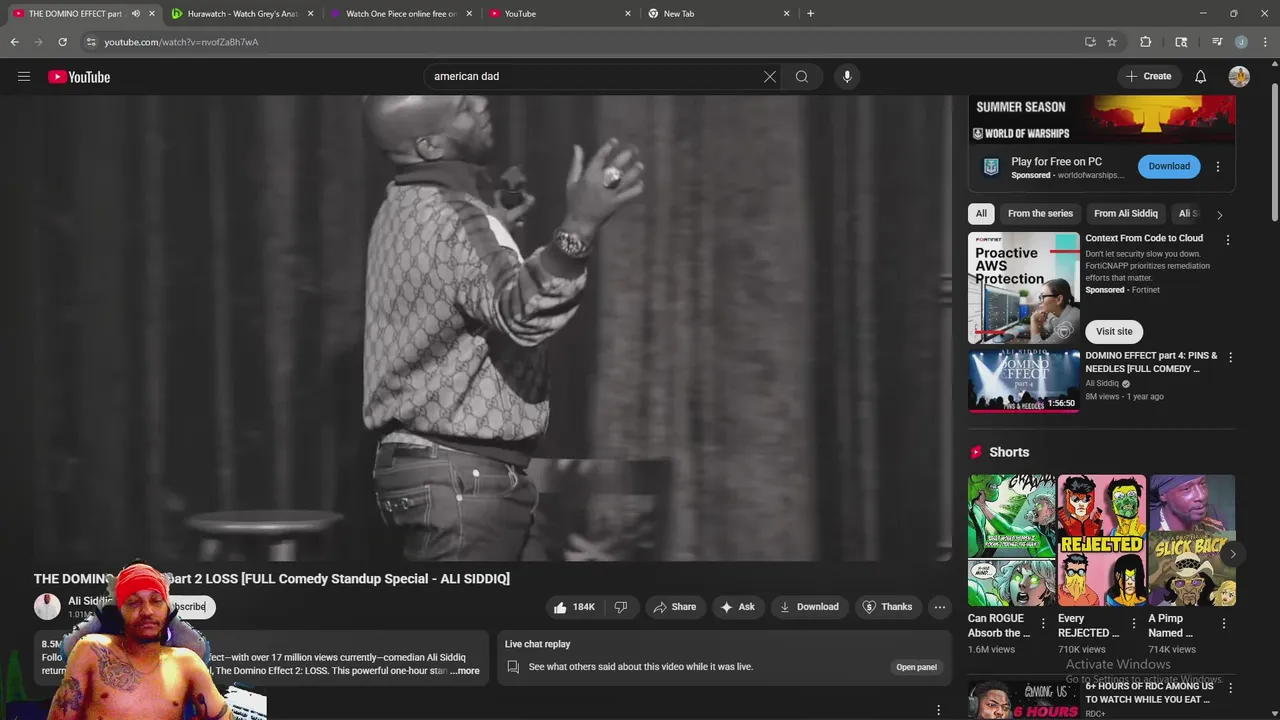Send a Thanks to the creator
This screenshot has width=1280, height=720.
[887, 607]
